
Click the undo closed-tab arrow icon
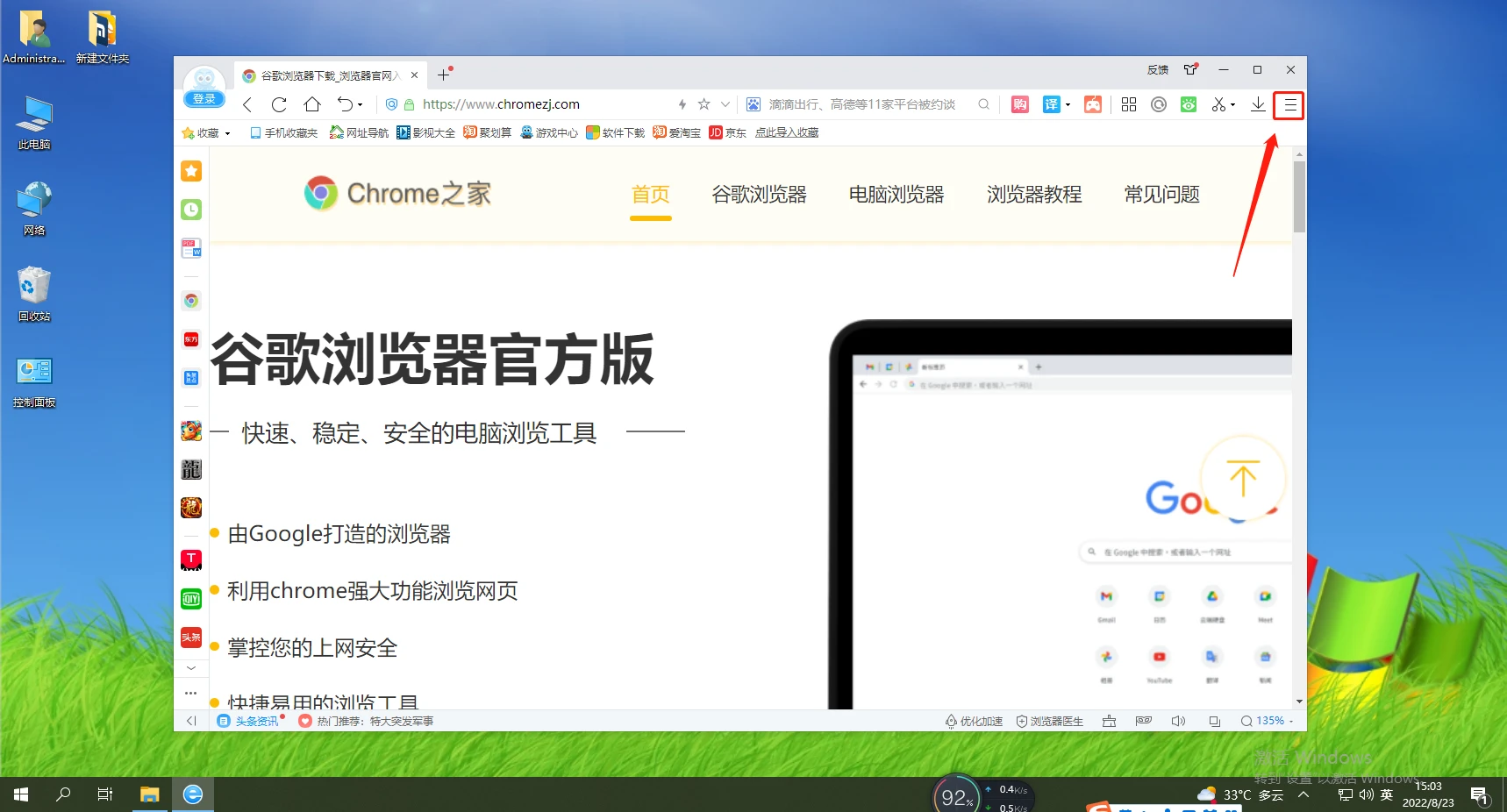[345, 104]
